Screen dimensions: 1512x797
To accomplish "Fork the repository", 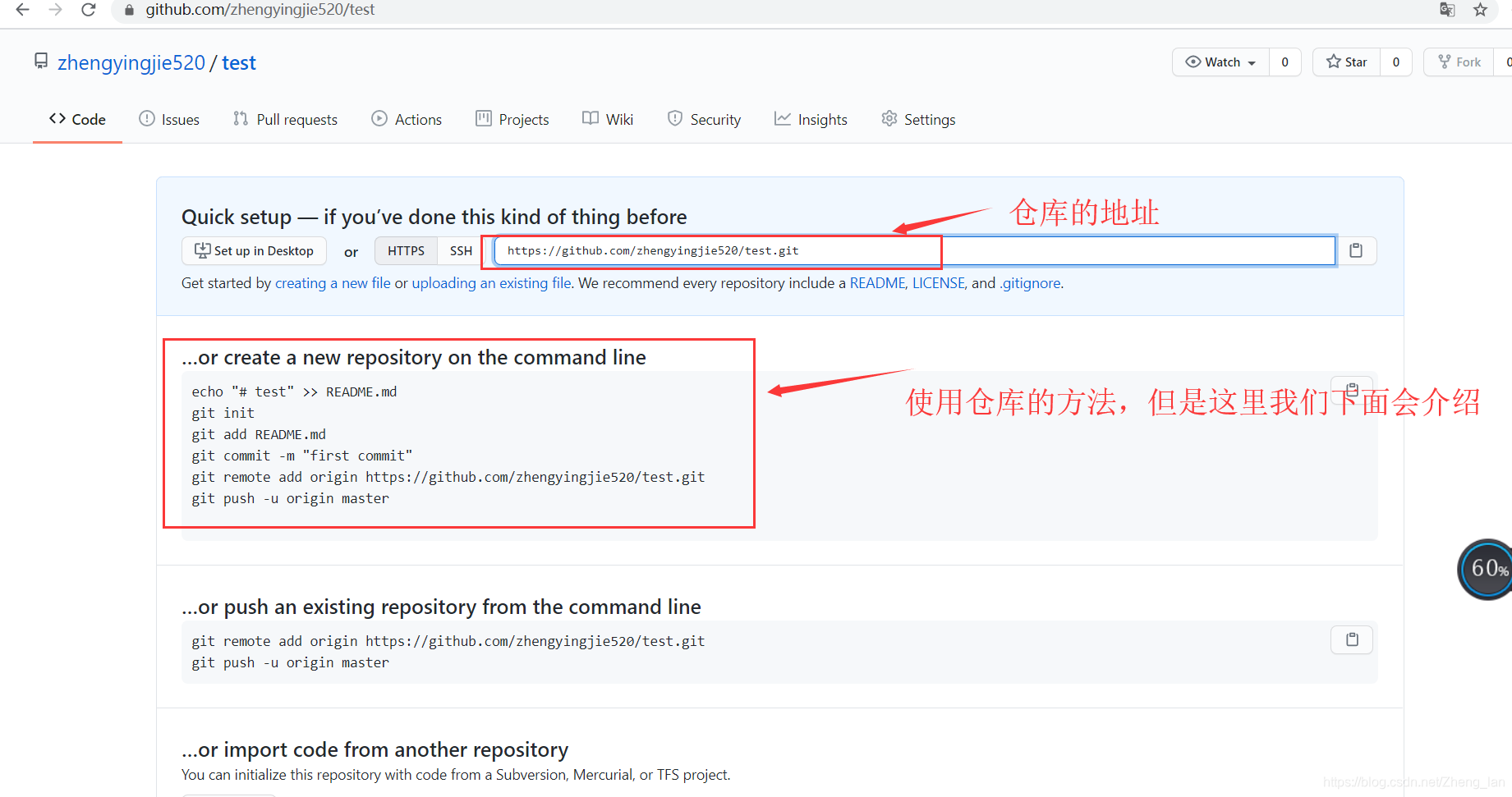I will point(1459,62).
